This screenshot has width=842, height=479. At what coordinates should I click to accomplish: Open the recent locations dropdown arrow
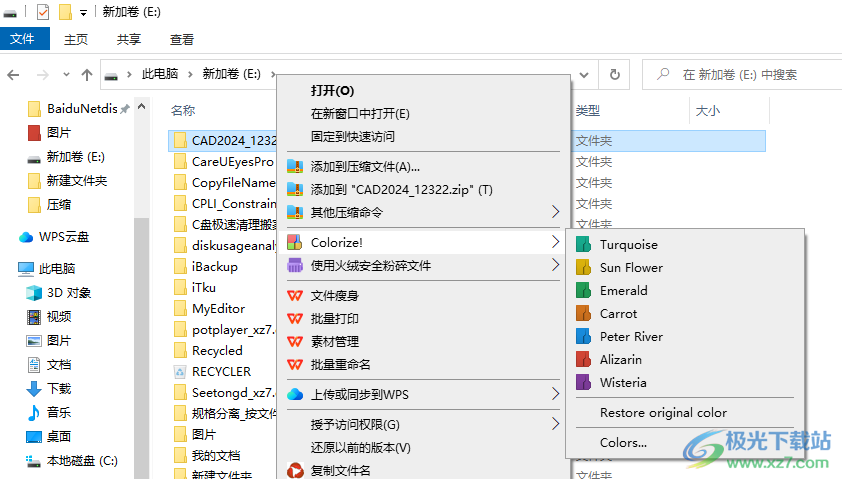click(x=66, y=75)
